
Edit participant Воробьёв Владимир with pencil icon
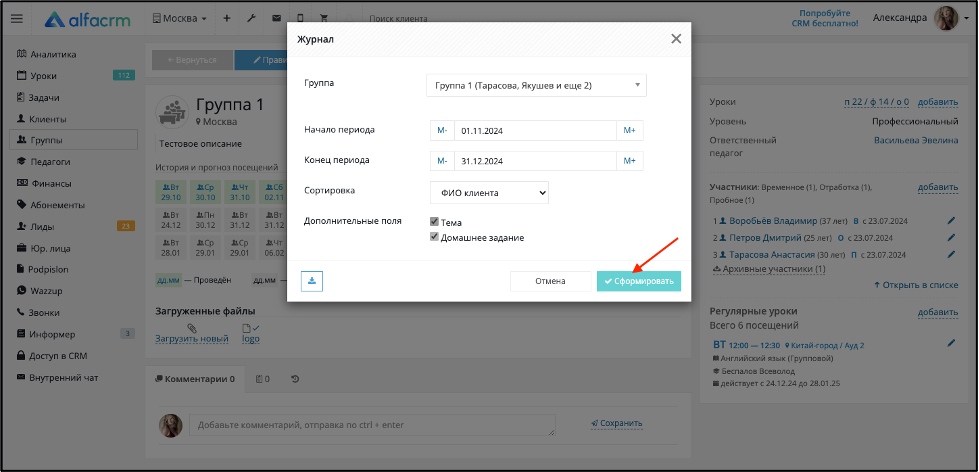(952, 220)
